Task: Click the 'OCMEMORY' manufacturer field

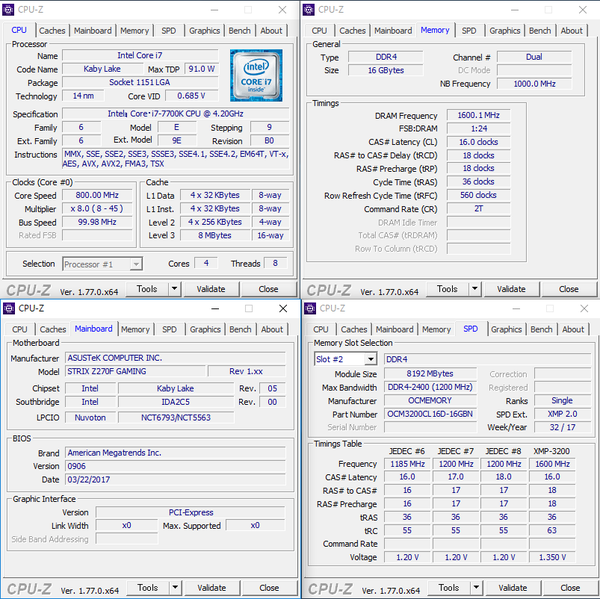Action: tap(430, 401)
